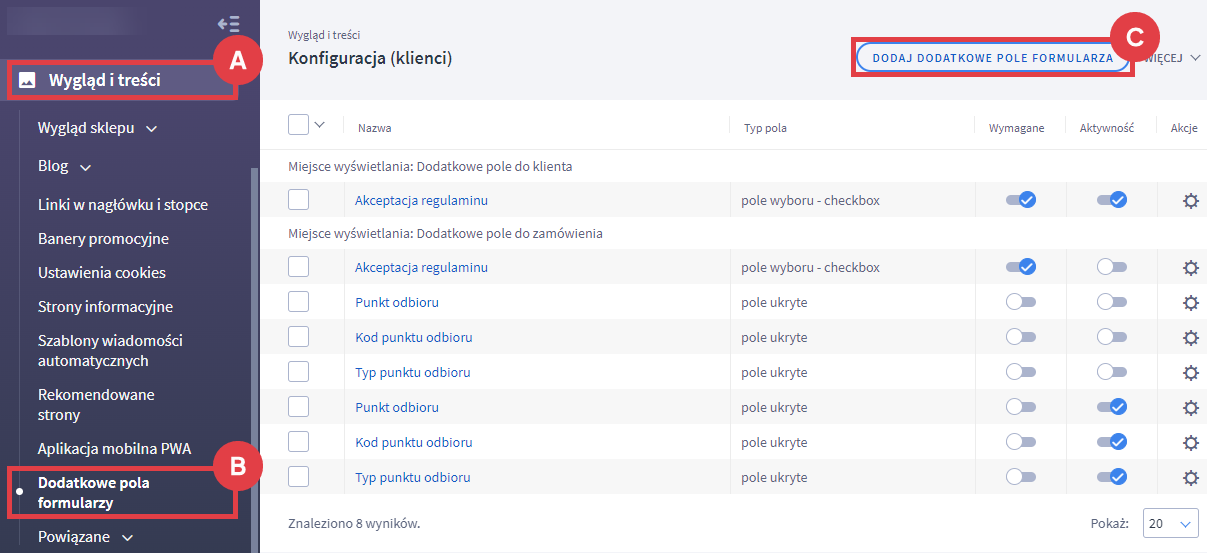Viewport: 1207px width, 553px height.
Task: Click the image icon beside Wygląd i treści
Action: click(x=27, y=80)
